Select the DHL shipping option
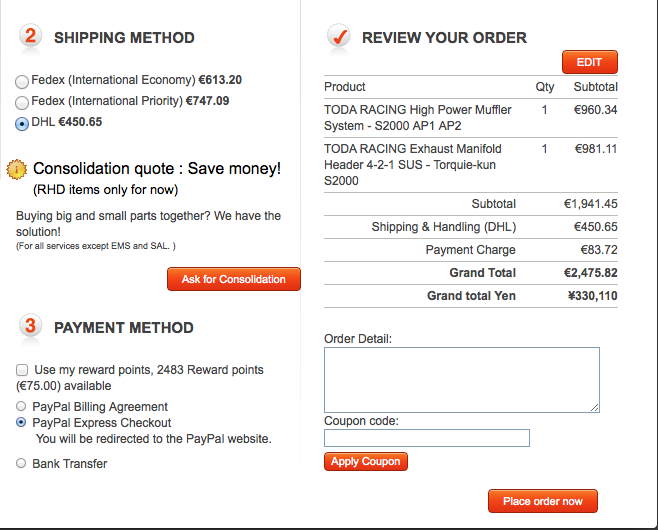 tap(22, 124)
